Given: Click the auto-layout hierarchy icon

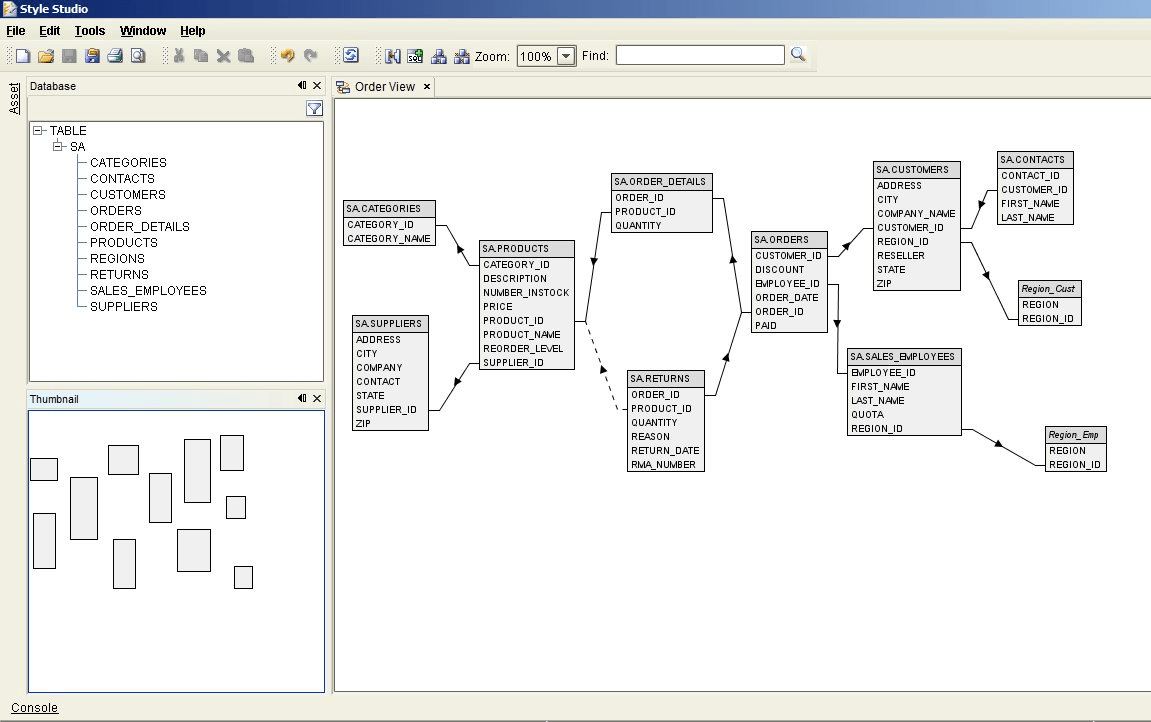Looking at the screenshot, I should click(x=439, y=56).
